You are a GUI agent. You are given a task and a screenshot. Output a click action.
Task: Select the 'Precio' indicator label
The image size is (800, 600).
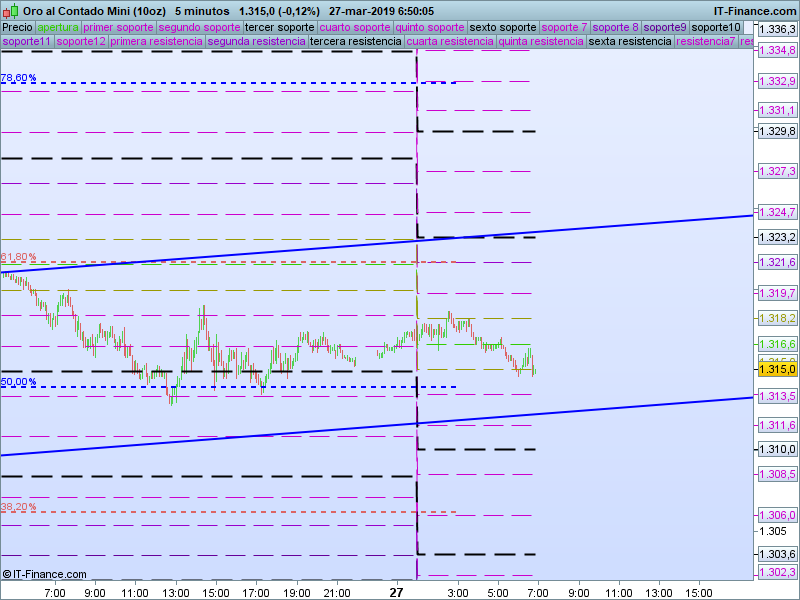[17, 27]
